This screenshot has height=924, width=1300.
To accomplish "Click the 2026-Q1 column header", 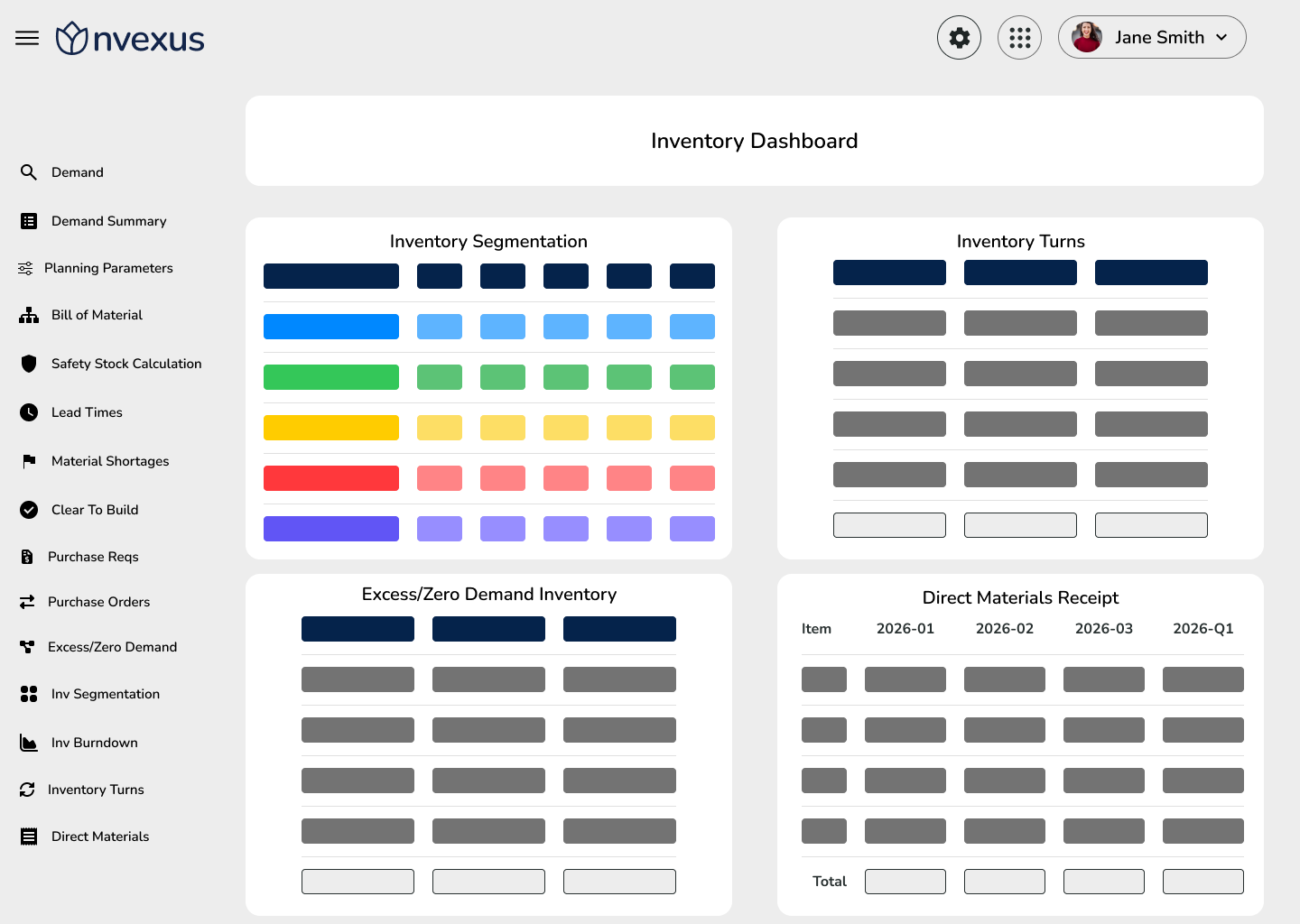I will coord(1203,629).
